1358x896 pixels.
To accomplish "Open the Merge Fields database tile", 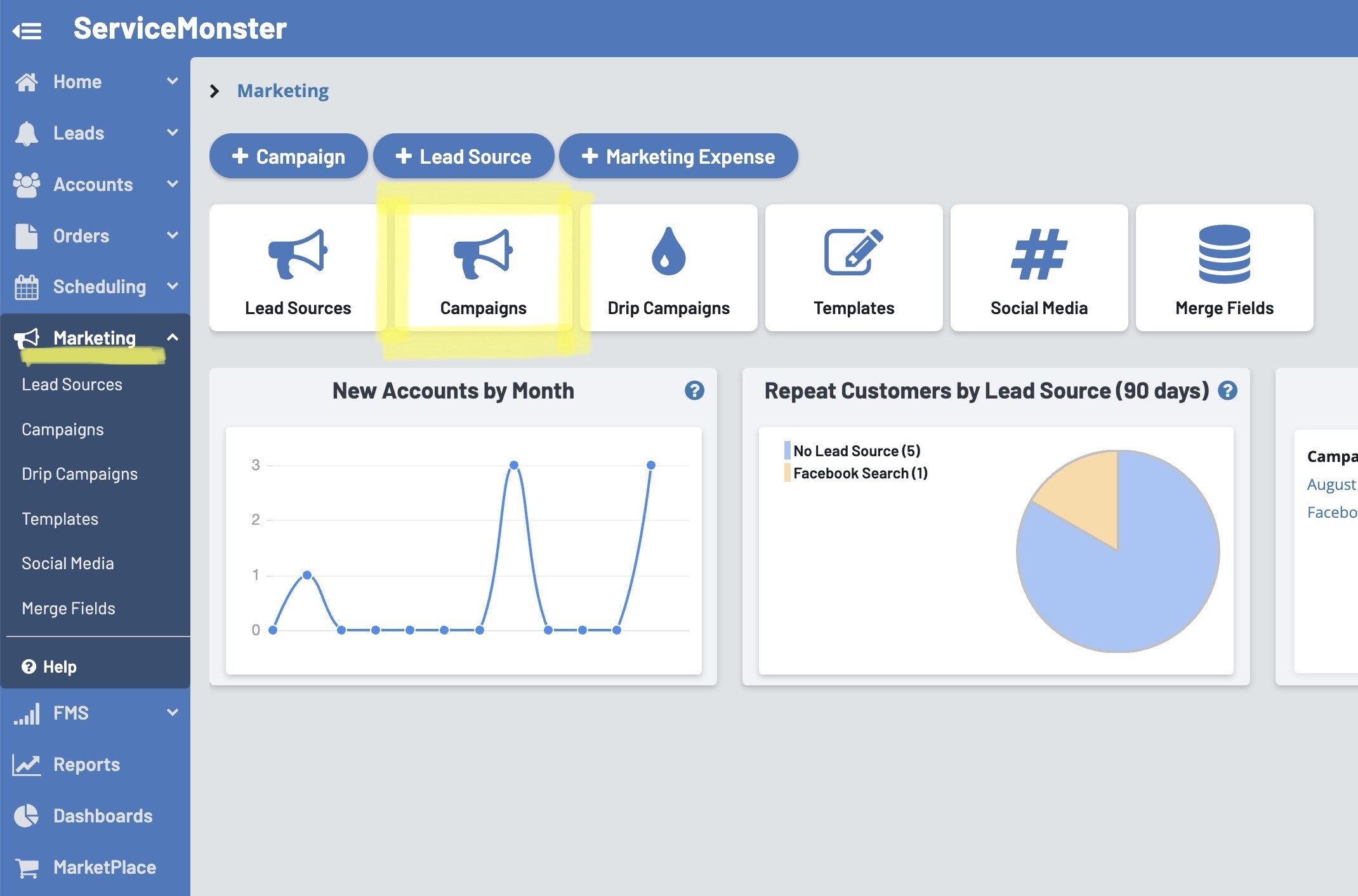I will [x=1224, y=268].
